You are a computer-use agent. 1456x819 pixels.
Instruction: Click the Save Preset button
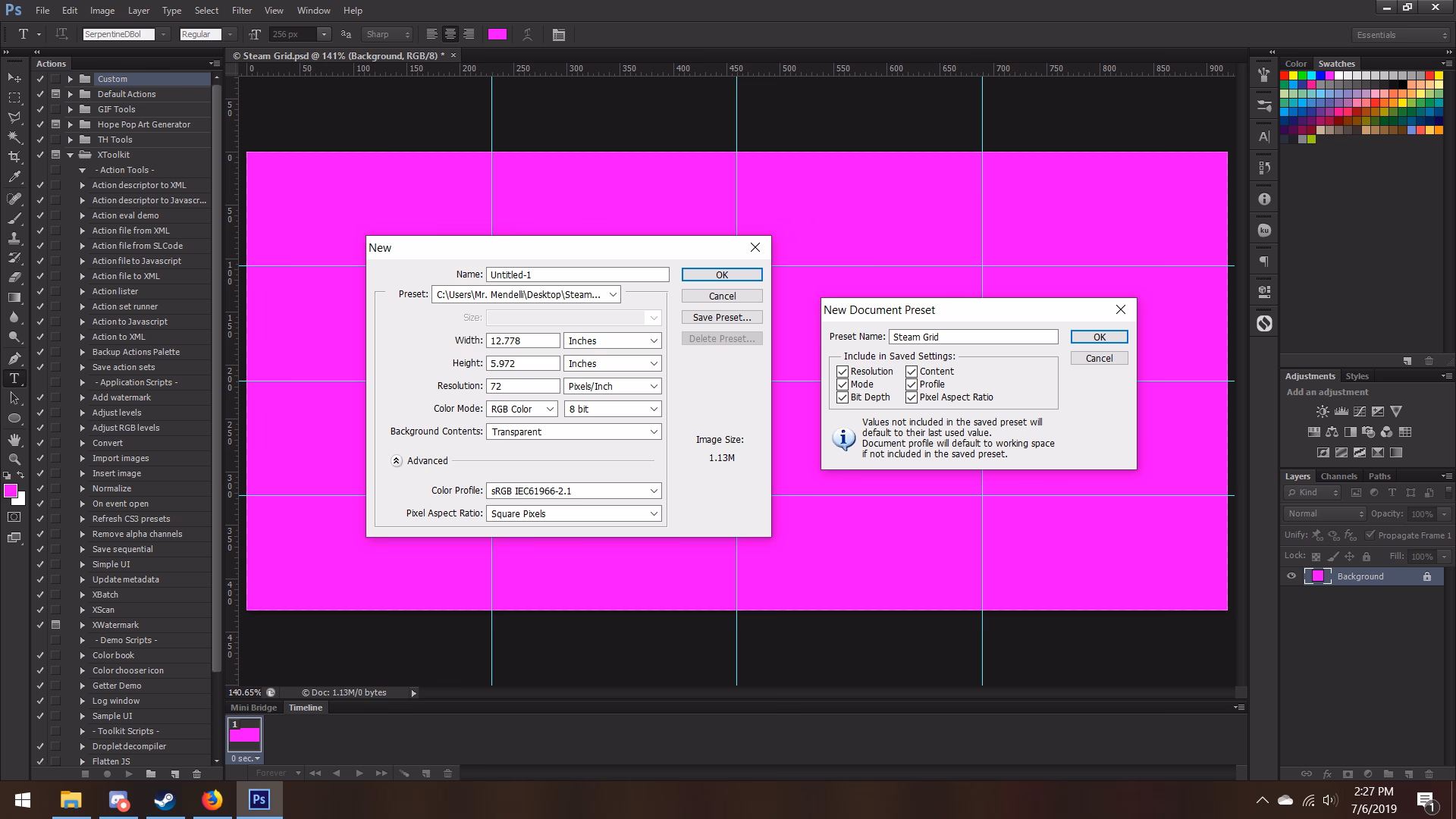pos(721,317)
